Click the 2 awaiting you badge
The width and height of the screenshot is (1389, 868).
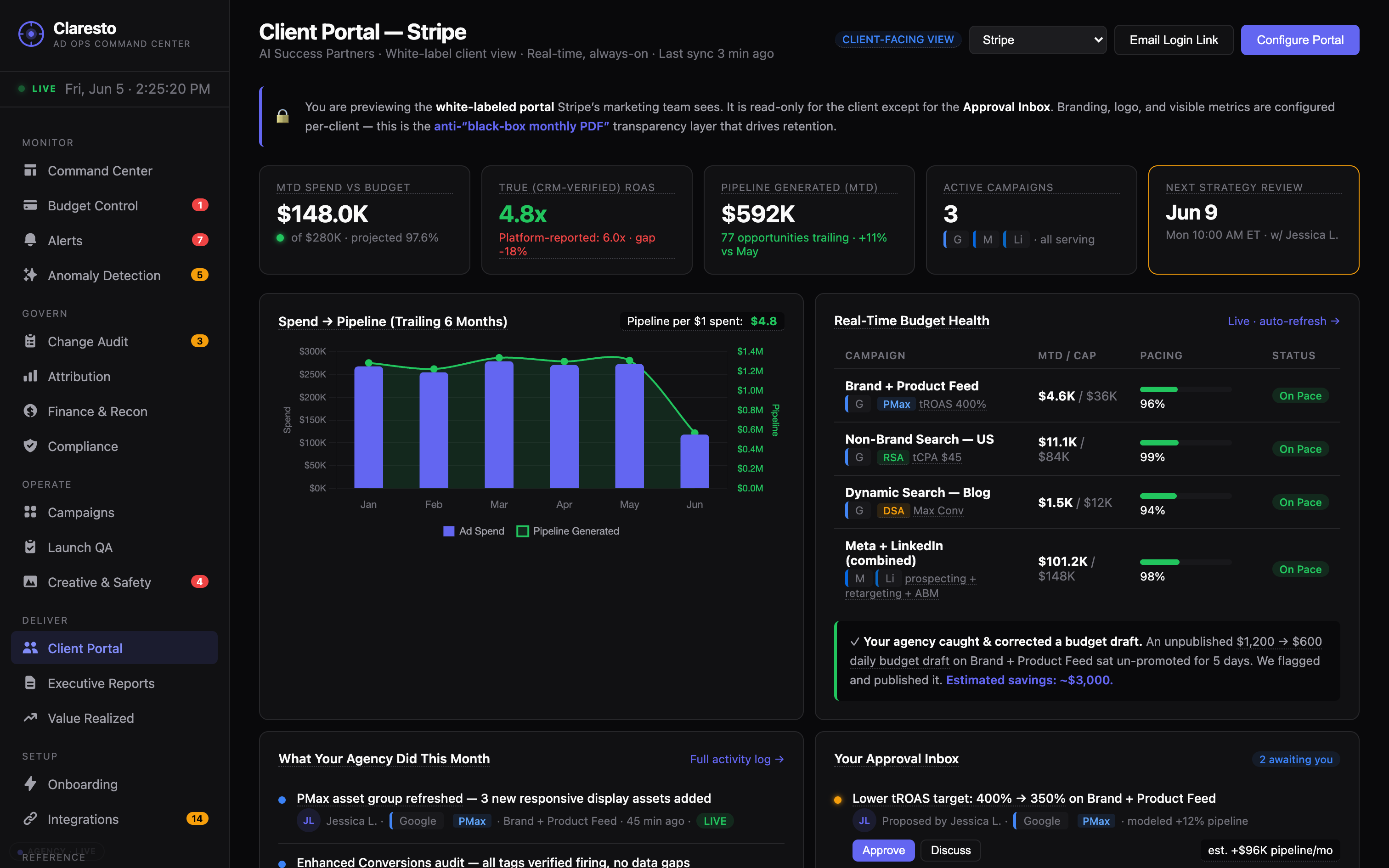pyautogui.click(x=1295, y=760)
